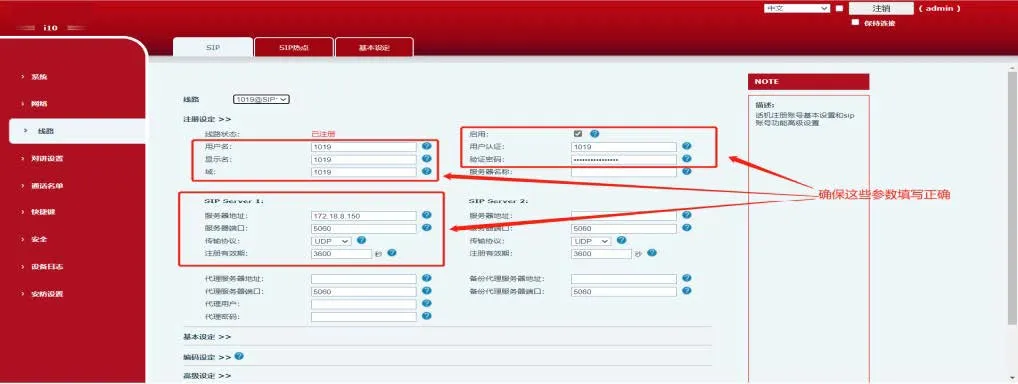Click the 显示名 input field
Viewport: 1018px width, 384px height.
(364, 159)
